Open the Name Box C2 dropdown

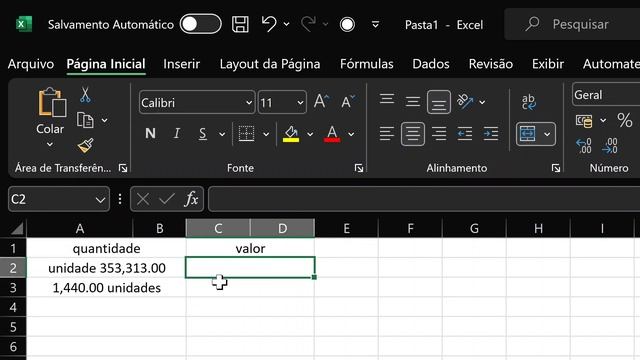tap(100, 200)
